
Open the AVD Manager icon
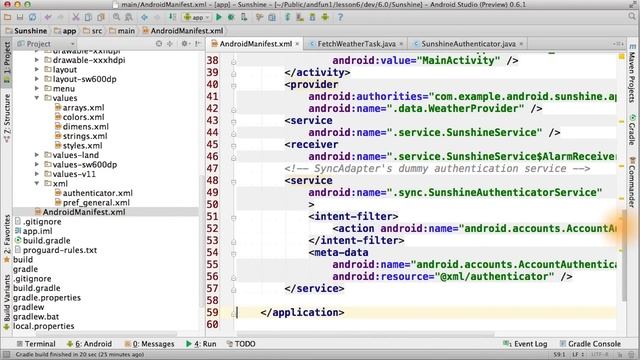point(300,18)
